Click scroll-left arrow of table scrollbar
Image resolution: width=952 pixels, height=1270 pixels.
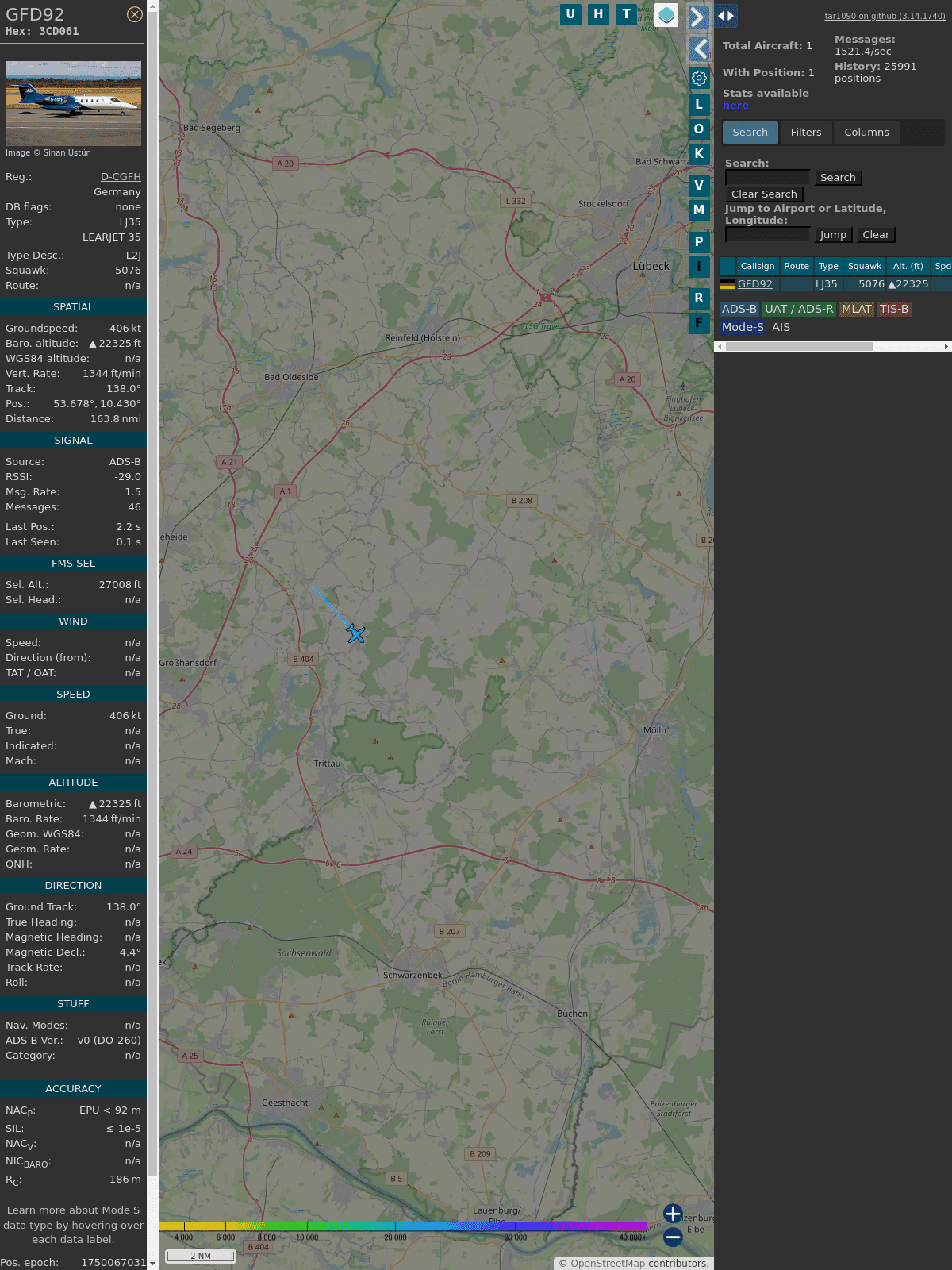tap(720, 347)
